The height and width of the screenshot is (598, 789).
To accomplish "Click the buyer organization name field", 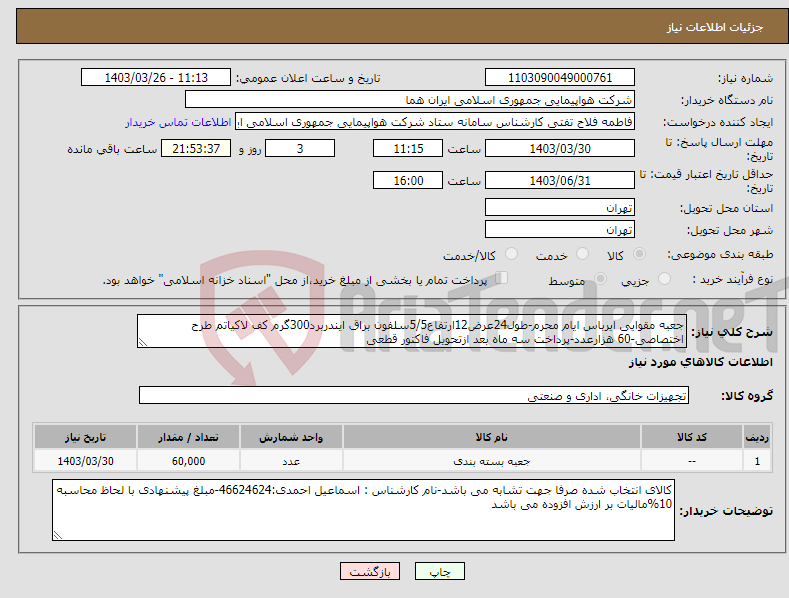I will click(x=410, y=100).
